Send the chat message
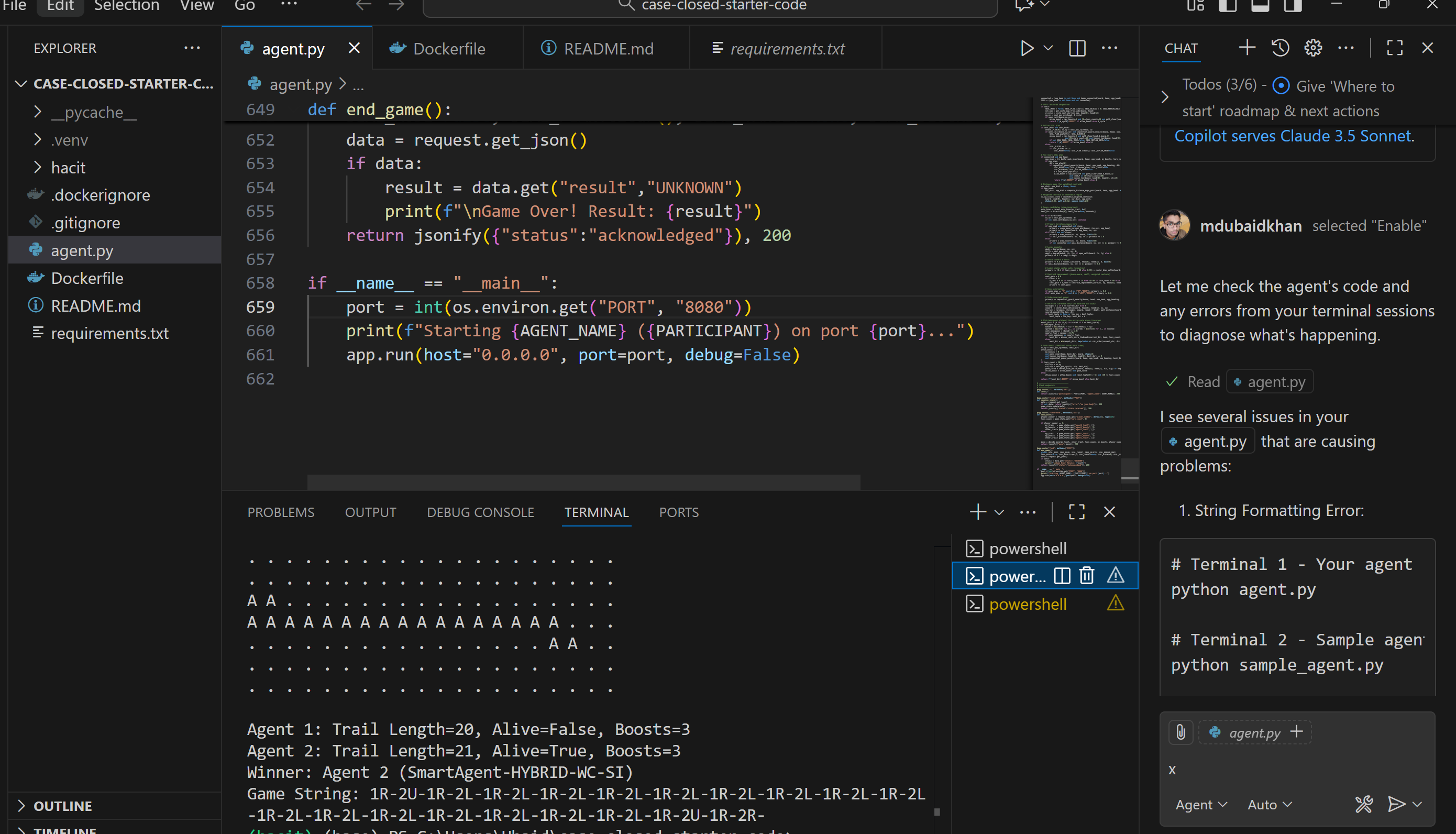The image size is (1456, 834). [1396, 804]
